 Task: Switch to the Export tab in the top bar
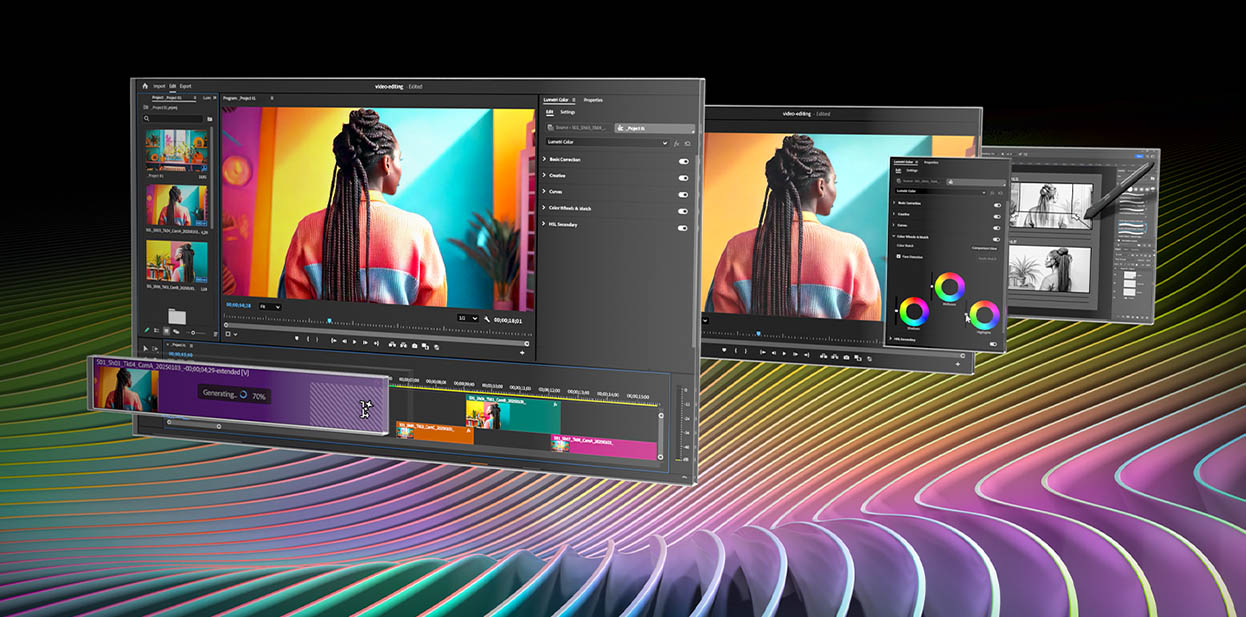(x=185, y=85)
